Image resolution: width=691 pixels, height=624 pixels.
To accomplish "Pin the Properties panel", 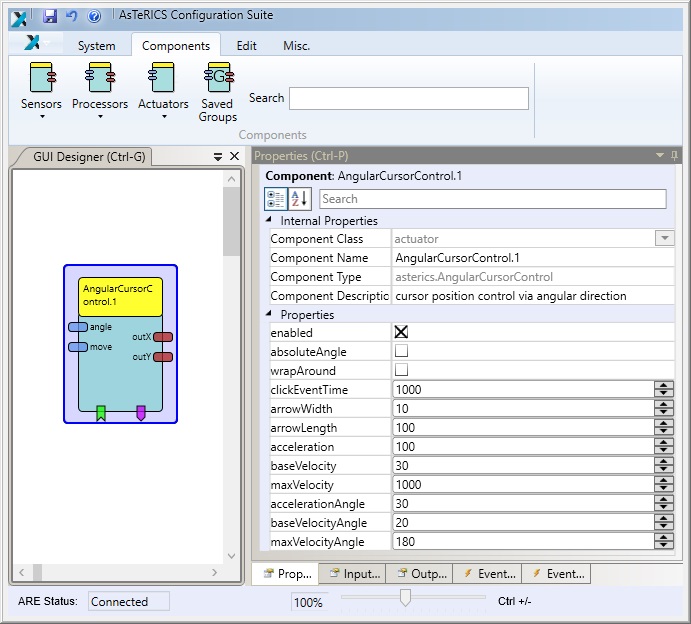I will pos(674,156).
